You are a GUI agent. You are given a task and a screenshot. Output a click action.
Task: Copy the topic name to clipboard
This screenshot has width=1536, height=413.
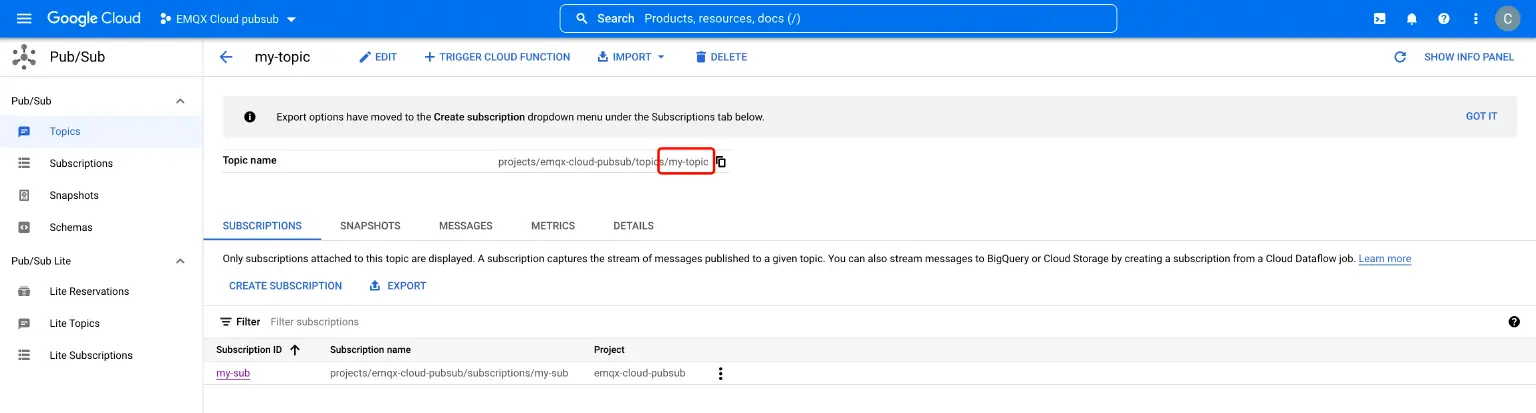coord(721,162)
